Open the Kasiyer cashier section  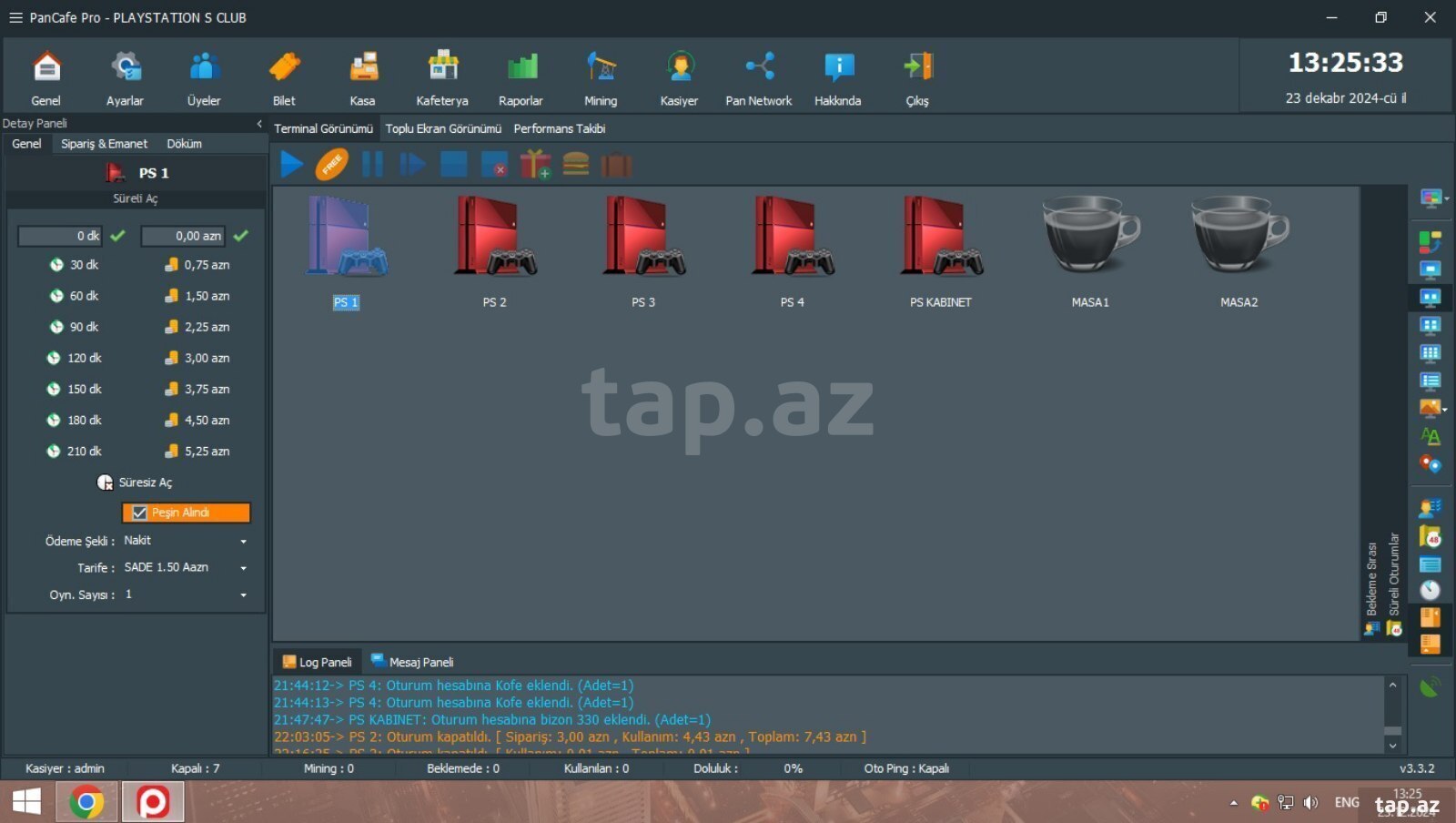pyautogui.click(x=679, y=78)
